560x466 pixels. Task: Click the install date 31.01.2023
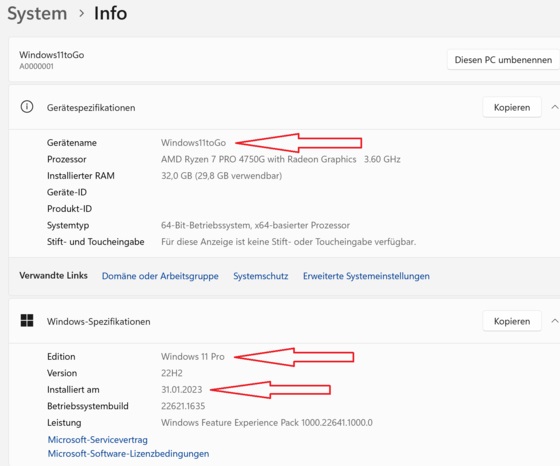pyautogui.click(x=181, y=390)
